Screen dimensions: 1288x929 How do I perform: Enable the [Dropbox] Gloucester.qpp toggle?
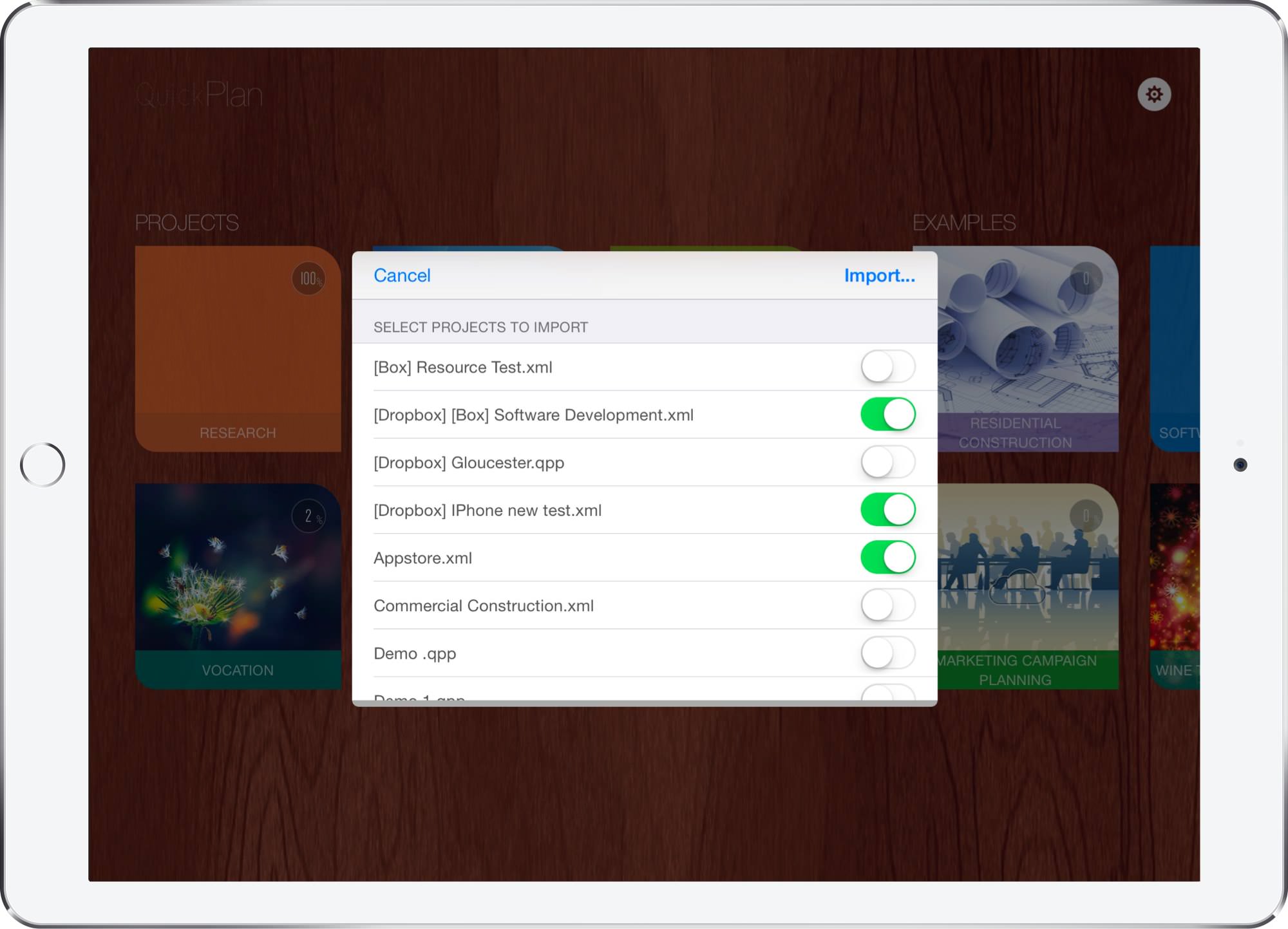[x=889, y=462]
